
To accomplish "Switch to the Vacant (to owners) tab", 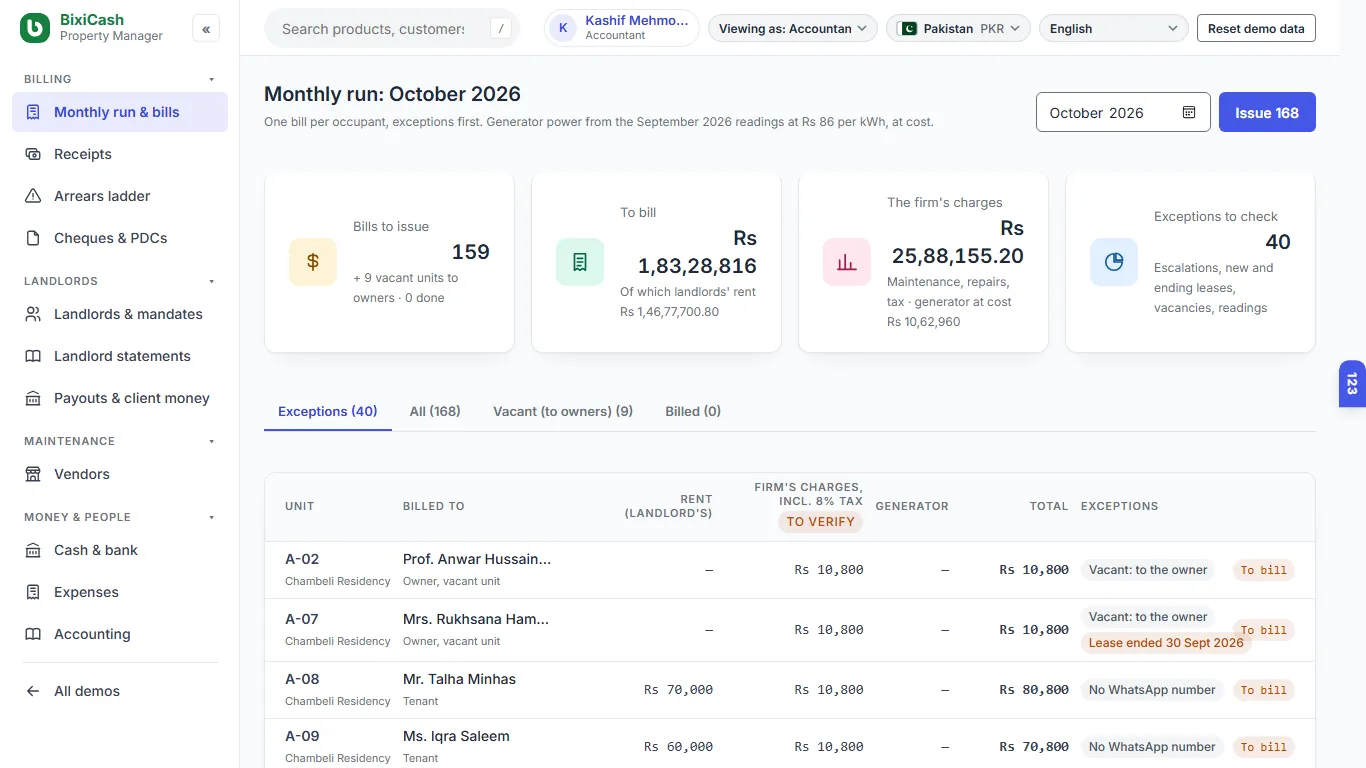I will pyautogui.click(x=563, y=411).
